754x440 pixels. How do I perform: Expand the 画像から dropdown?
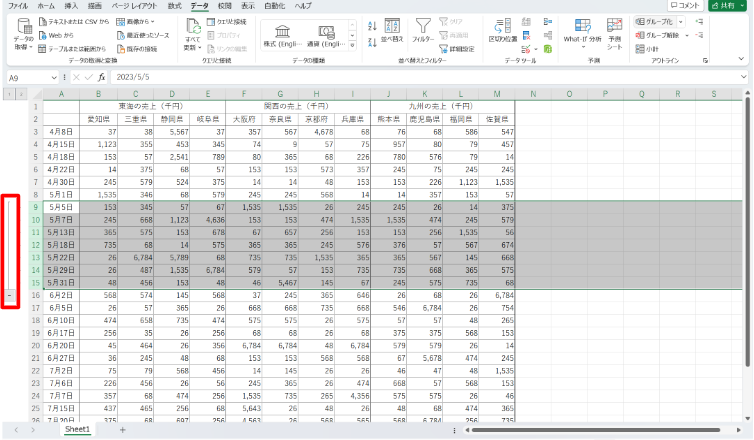tap(153, 22)
